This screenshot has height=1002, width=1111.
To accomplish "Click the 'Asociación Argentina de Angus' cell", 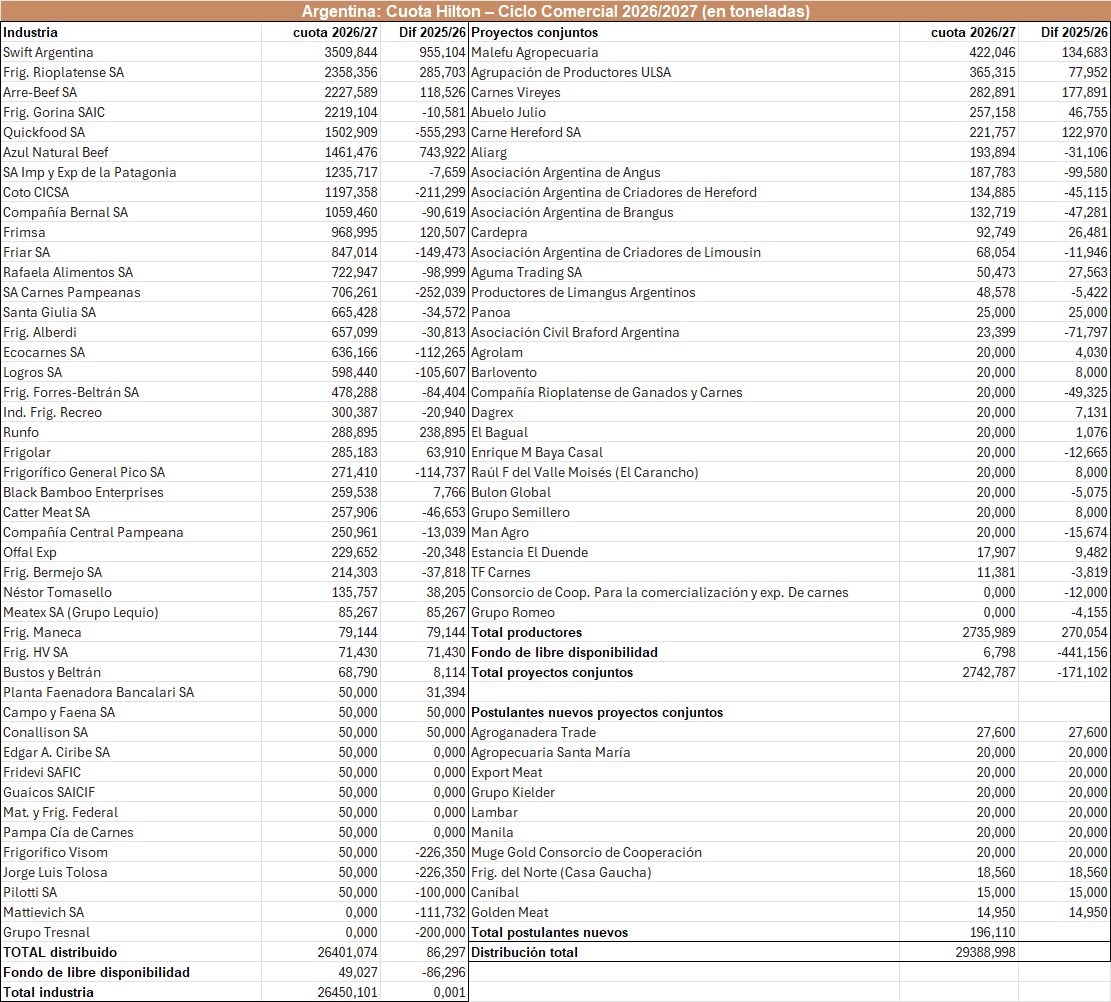I will tap(684, 172).
